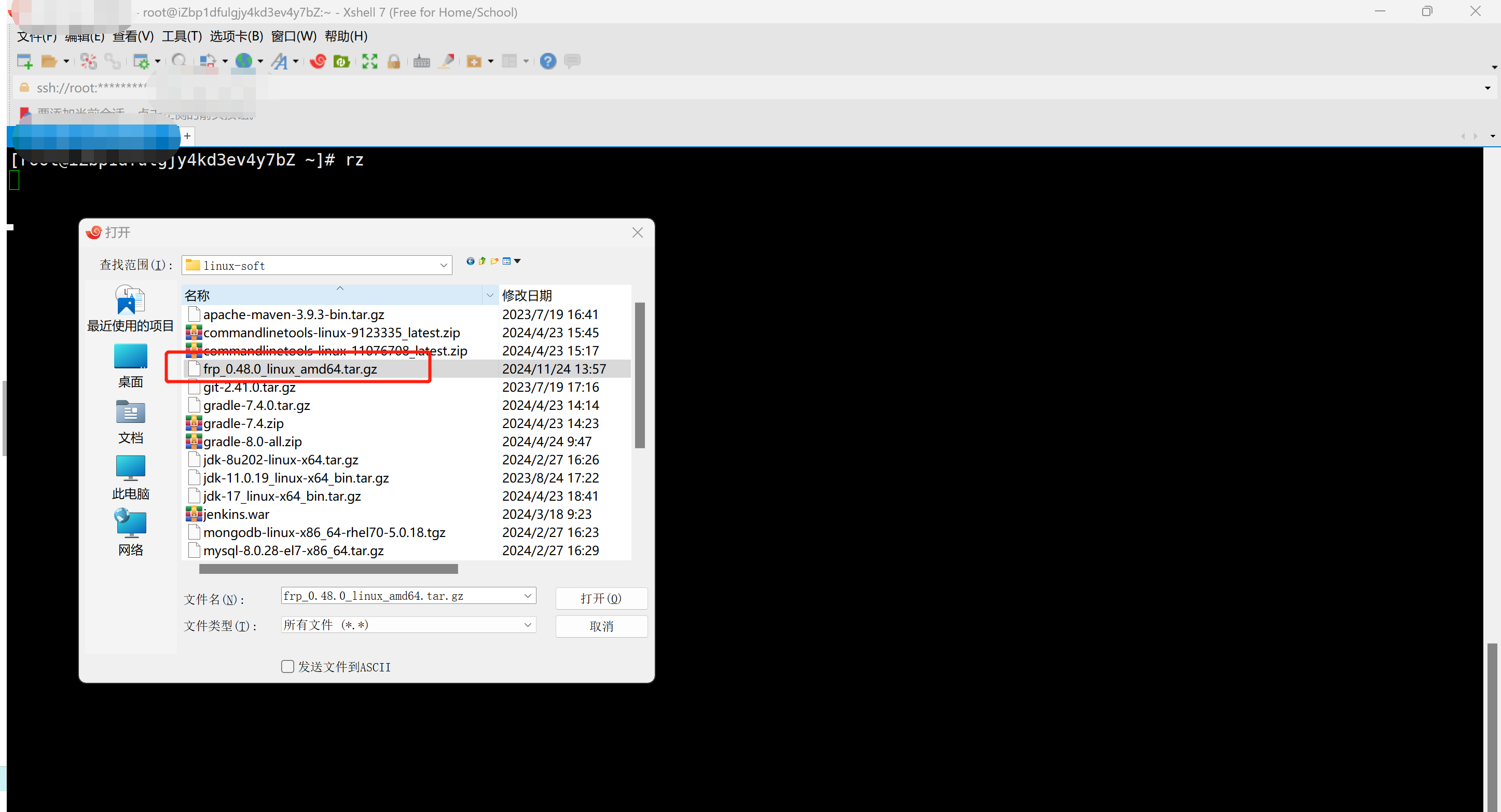
Task: Launch Xftp via the green toolbar icon
Action: (341, 61)
